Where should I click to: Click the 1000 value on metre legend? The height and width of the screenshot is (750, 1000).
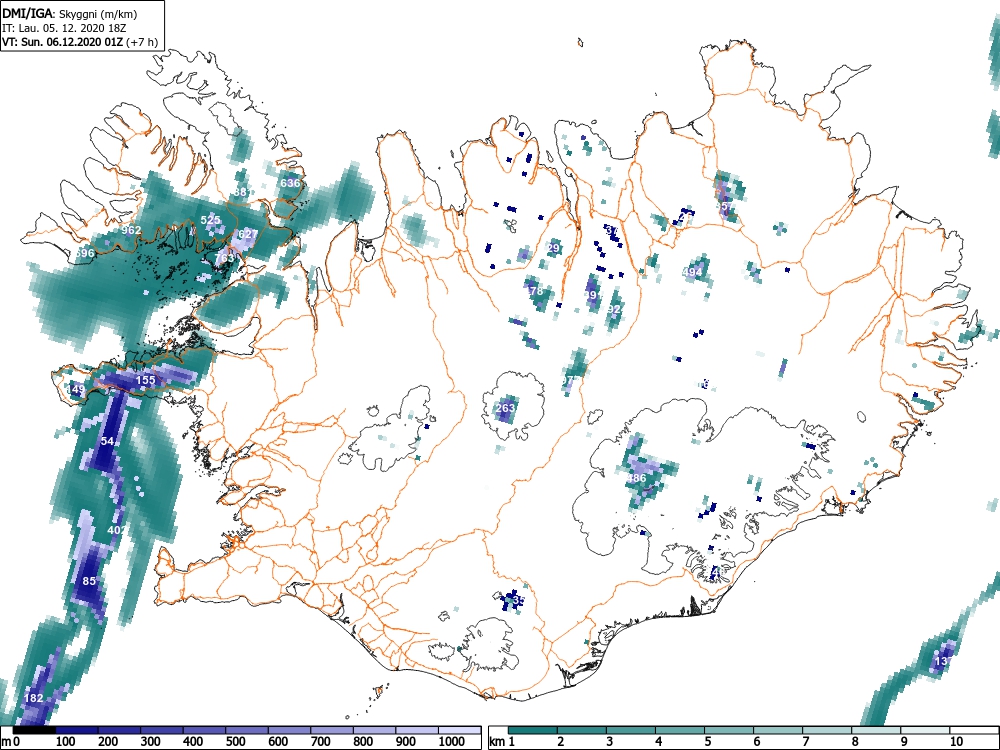point(452,742)
